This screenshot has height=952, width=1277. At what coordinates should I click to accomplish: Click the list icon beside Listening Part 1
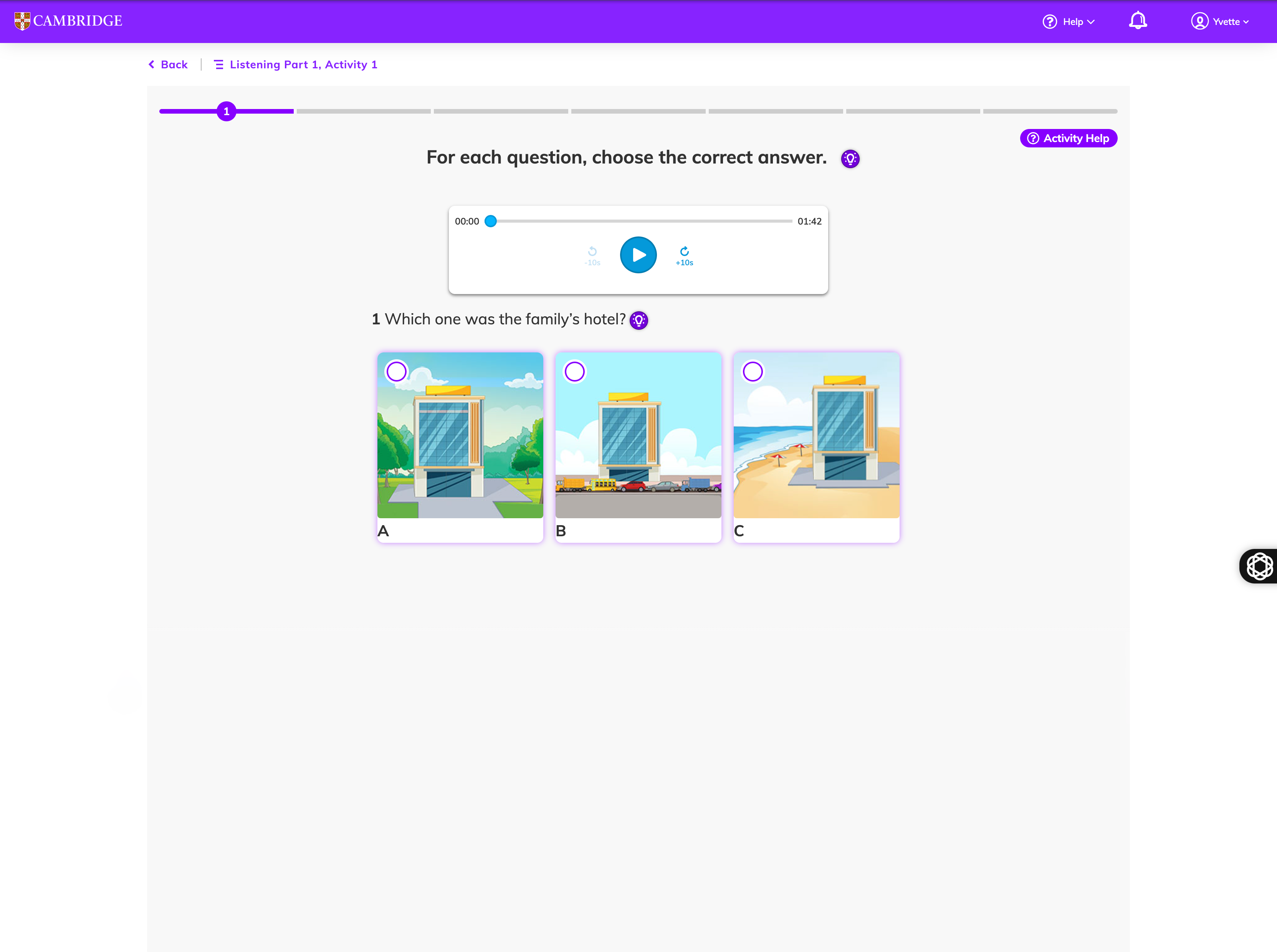[218, 64]
